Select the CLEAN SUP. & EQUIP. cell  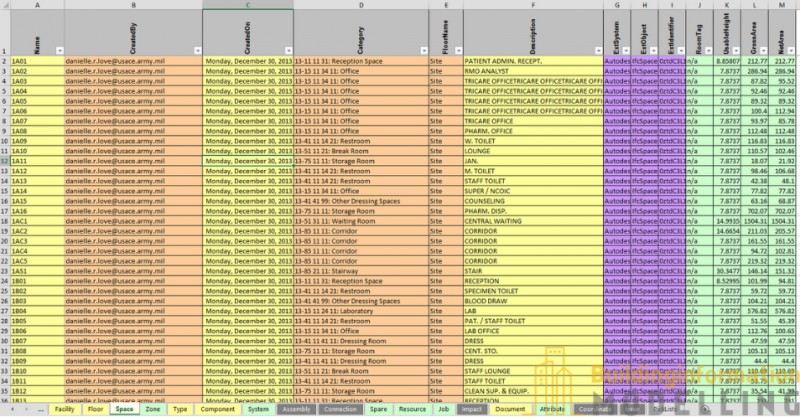click(533, 391)
